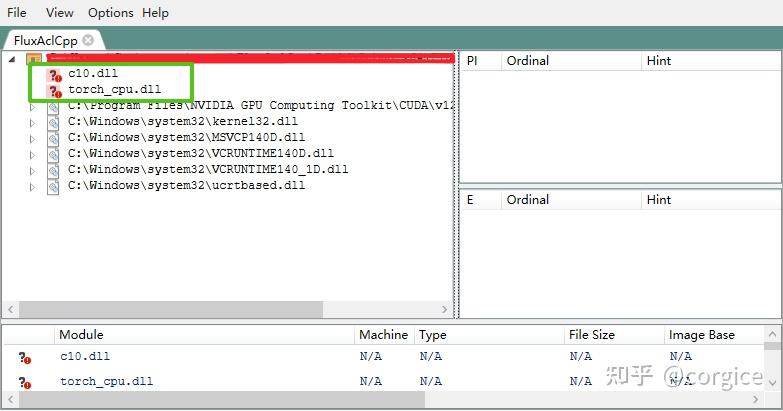The height and width of the screenshot is (411, 783).
Task: Click Type N/A cell for c10.dll
Action: click(x=430, y=356)
